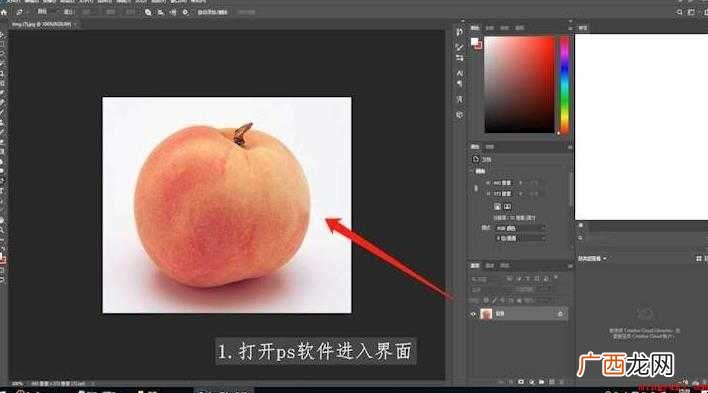Open the tool preset picker in options bar

19,13
